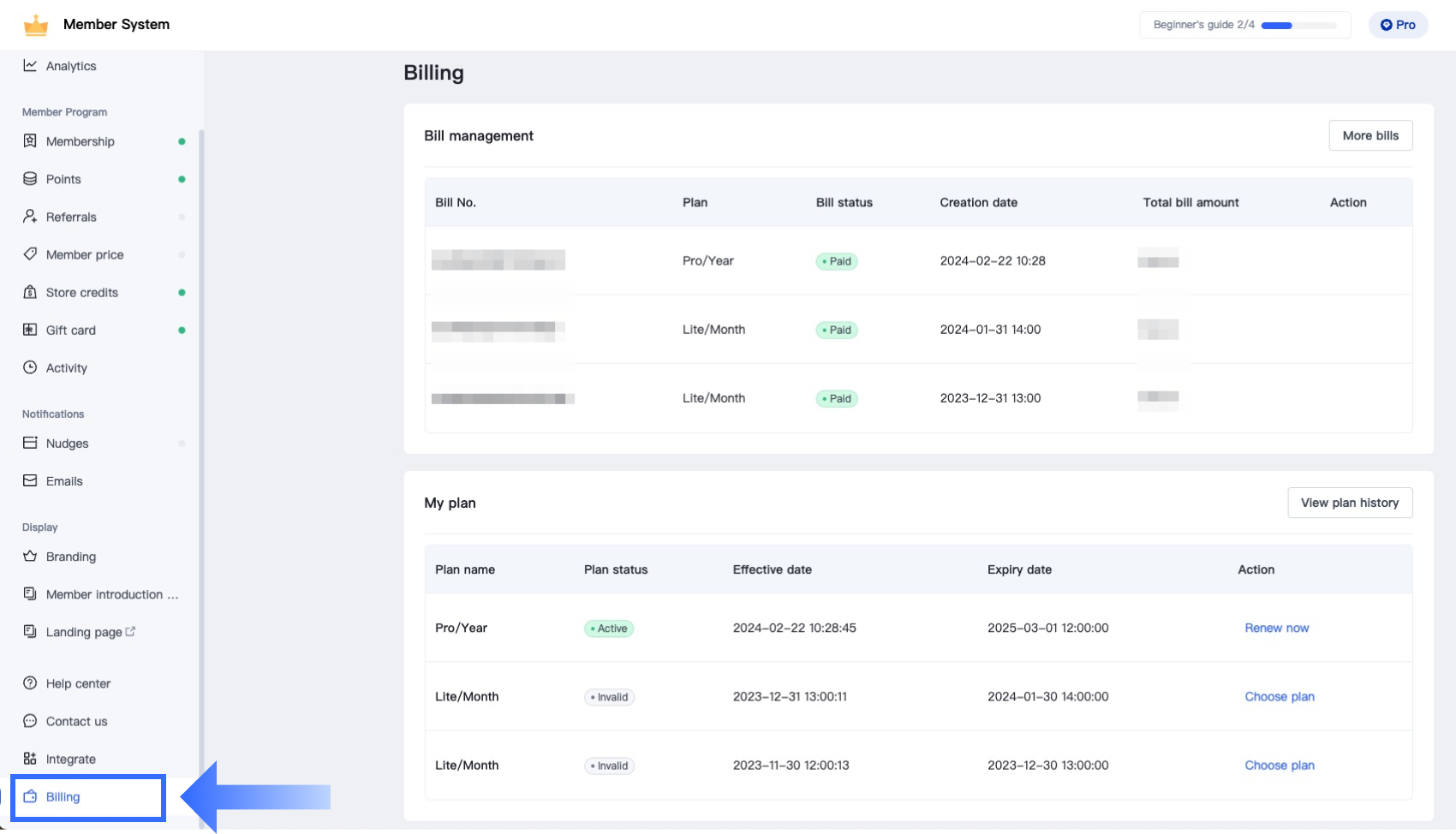Click the sidebar vertical scrollbar
The image size is (1456, 834).
click(x=201, y=428)
